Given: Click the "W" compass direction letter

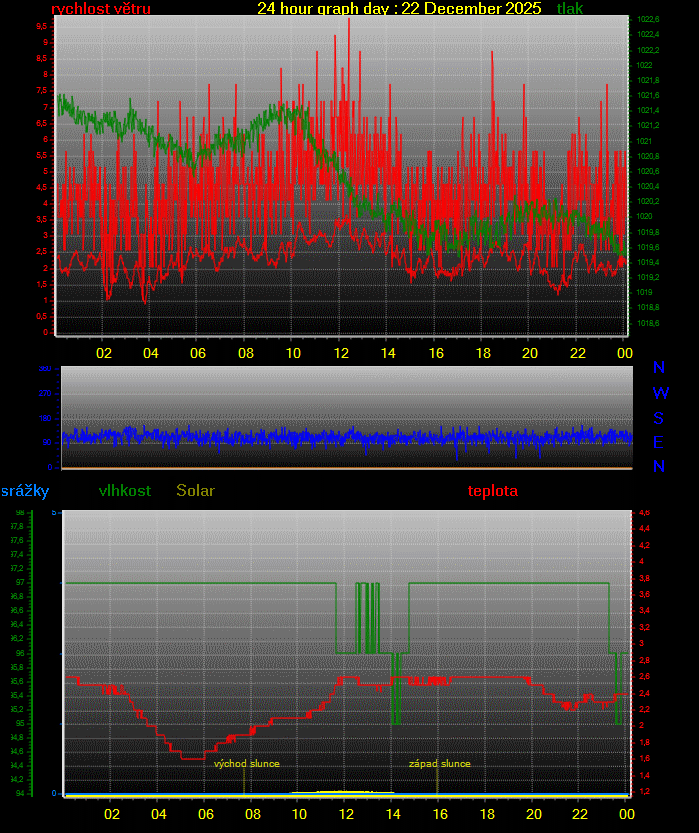Looking at the screenshot, I should pyautogui.click(x=660, y=393).
